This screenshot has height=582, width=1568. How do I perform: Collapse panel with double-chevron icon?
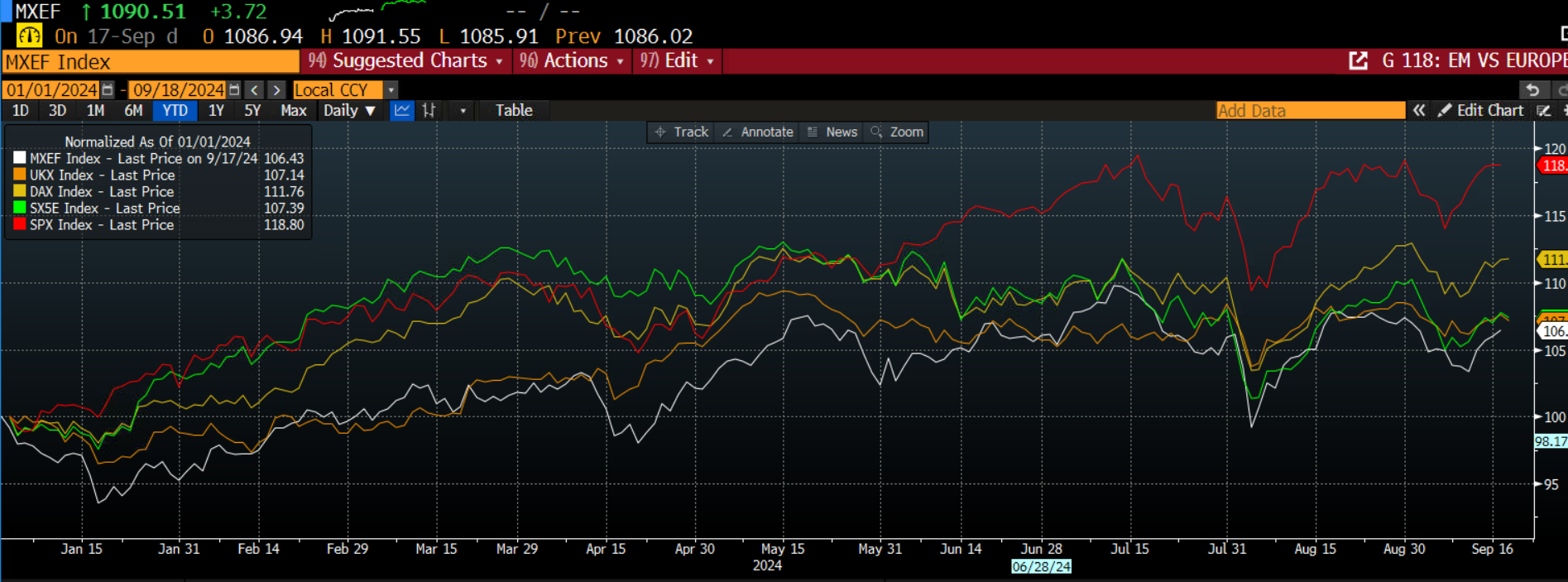(x=1419, y=110)
